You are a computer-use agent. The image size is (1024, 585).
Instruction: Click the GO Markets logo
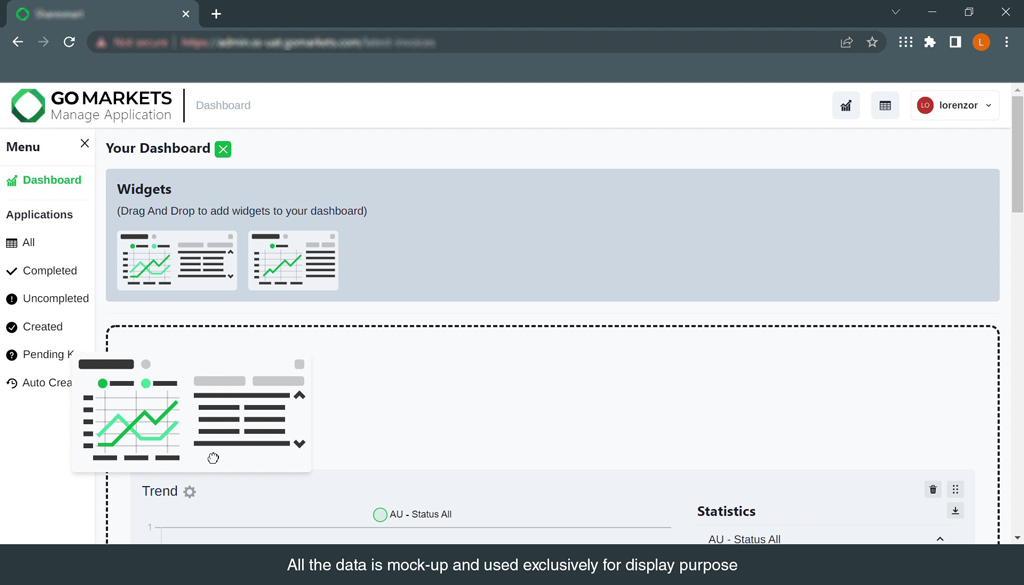[x=91, y=105]
